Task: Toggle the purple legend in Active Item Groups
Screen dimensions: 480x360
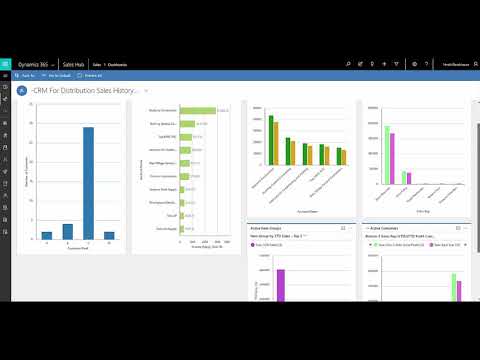Action: [267, 245]
